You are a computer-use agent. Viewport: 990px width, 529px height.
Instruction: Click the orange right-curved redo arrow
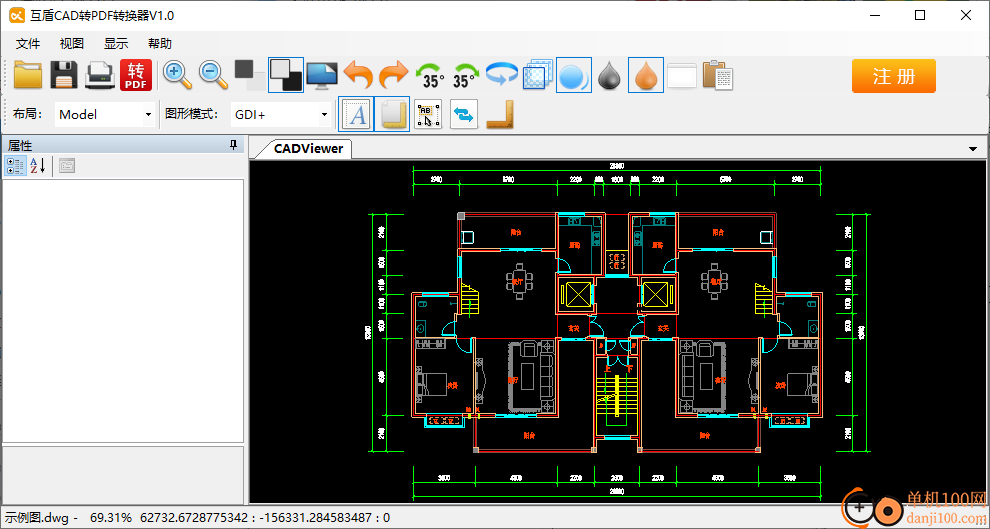pyautogui.click(x=393, y=75)
